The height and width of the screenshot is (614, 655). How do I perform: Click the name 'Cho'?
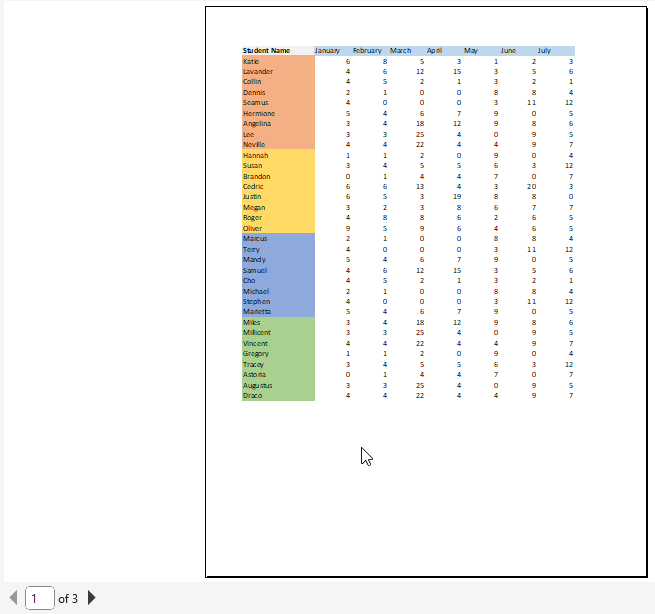249,280
